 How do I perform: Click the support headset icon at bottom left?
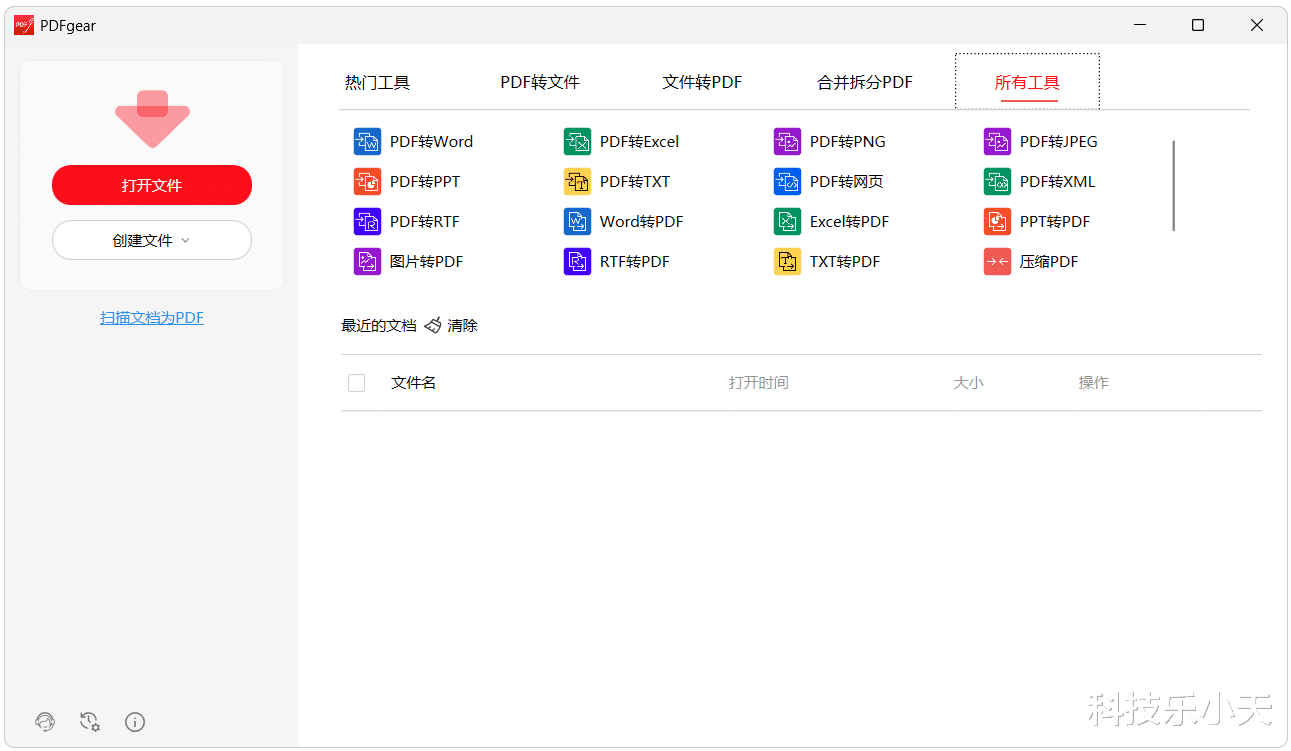coord(45,721)
